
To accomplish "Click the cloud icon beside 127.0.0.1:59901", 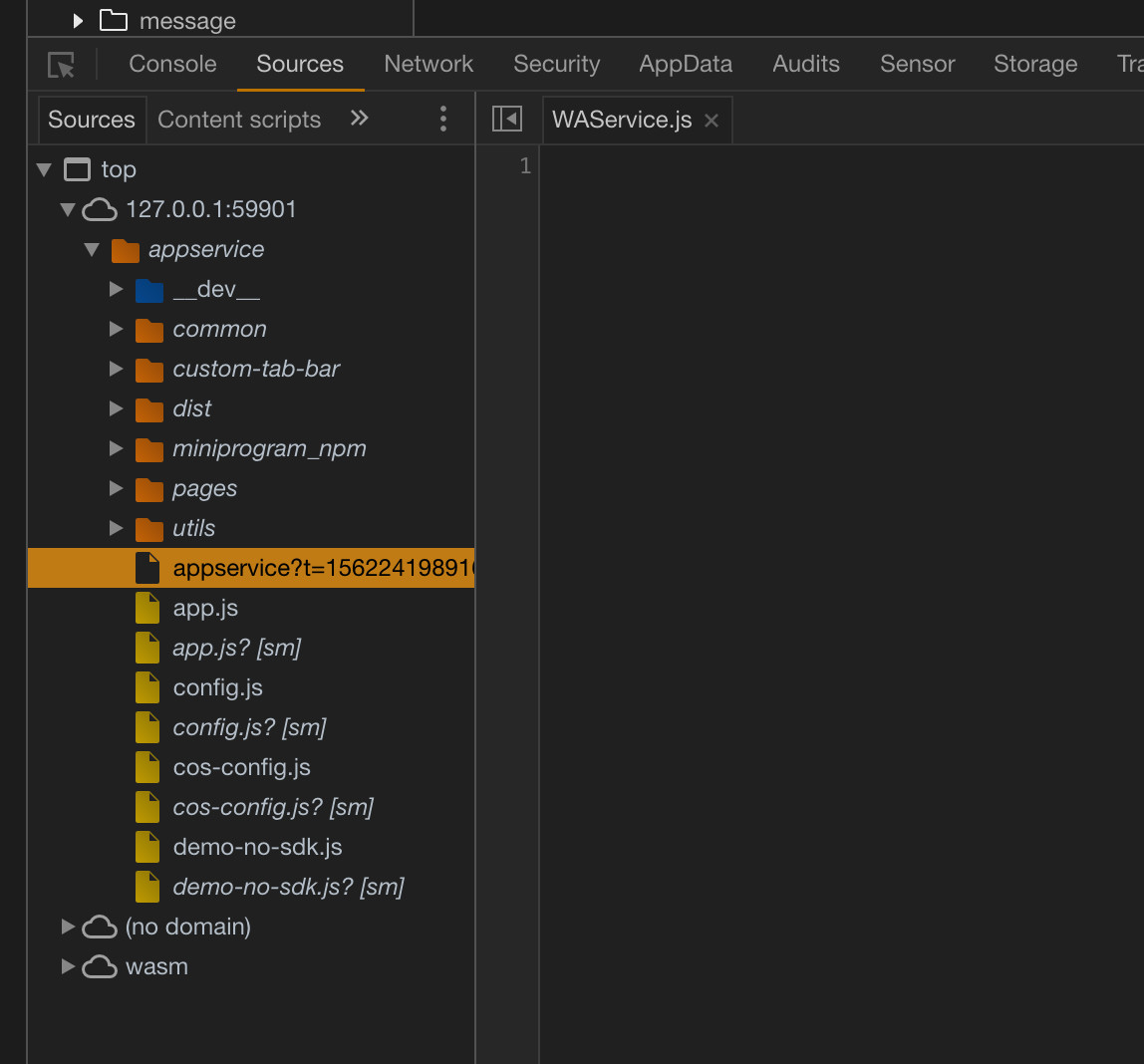I will [100, 210].
